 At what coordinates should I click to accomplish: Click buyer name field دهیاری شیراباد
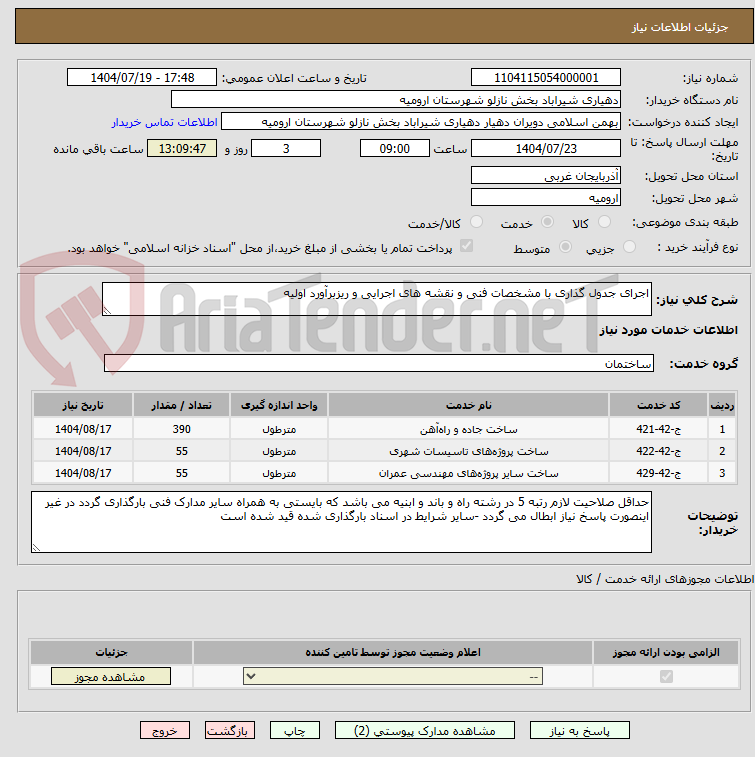395,99
